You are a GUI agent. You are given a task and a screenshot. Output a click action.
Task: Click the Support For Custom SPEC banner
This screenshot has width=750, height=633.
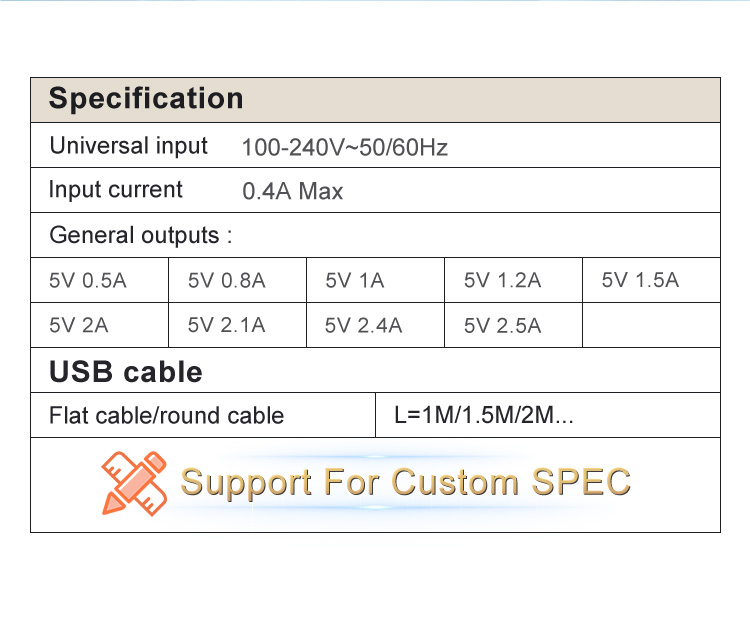(x=375, y=485)
